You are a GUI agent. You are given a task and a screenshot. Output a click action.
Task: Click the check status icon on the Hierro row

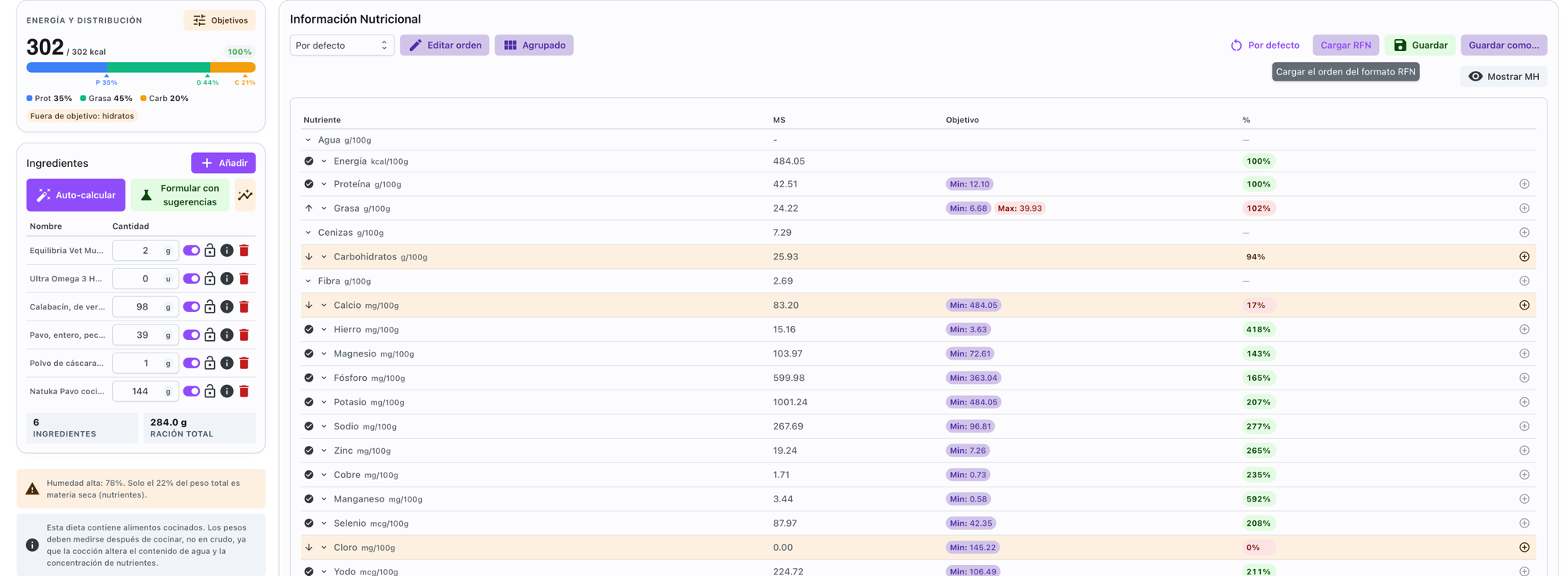309,330
